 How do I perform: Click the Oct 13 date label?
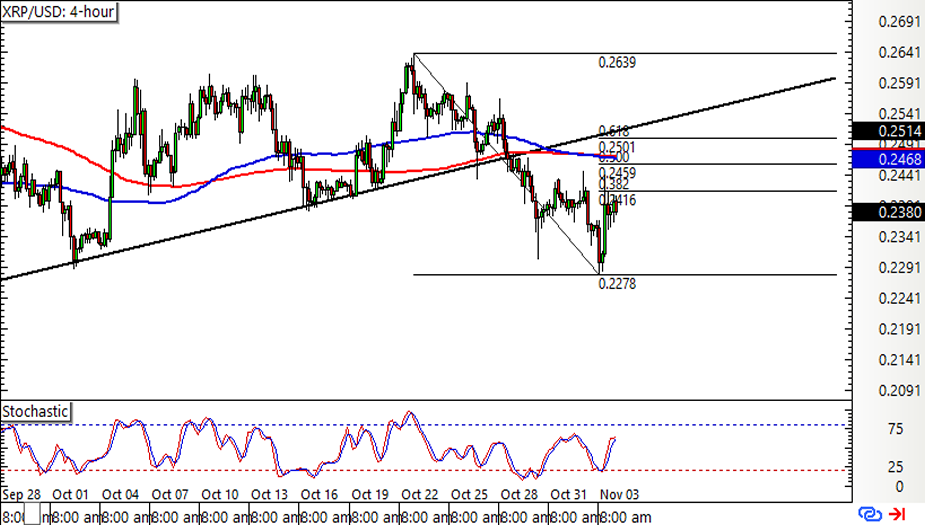coord(269,494)
